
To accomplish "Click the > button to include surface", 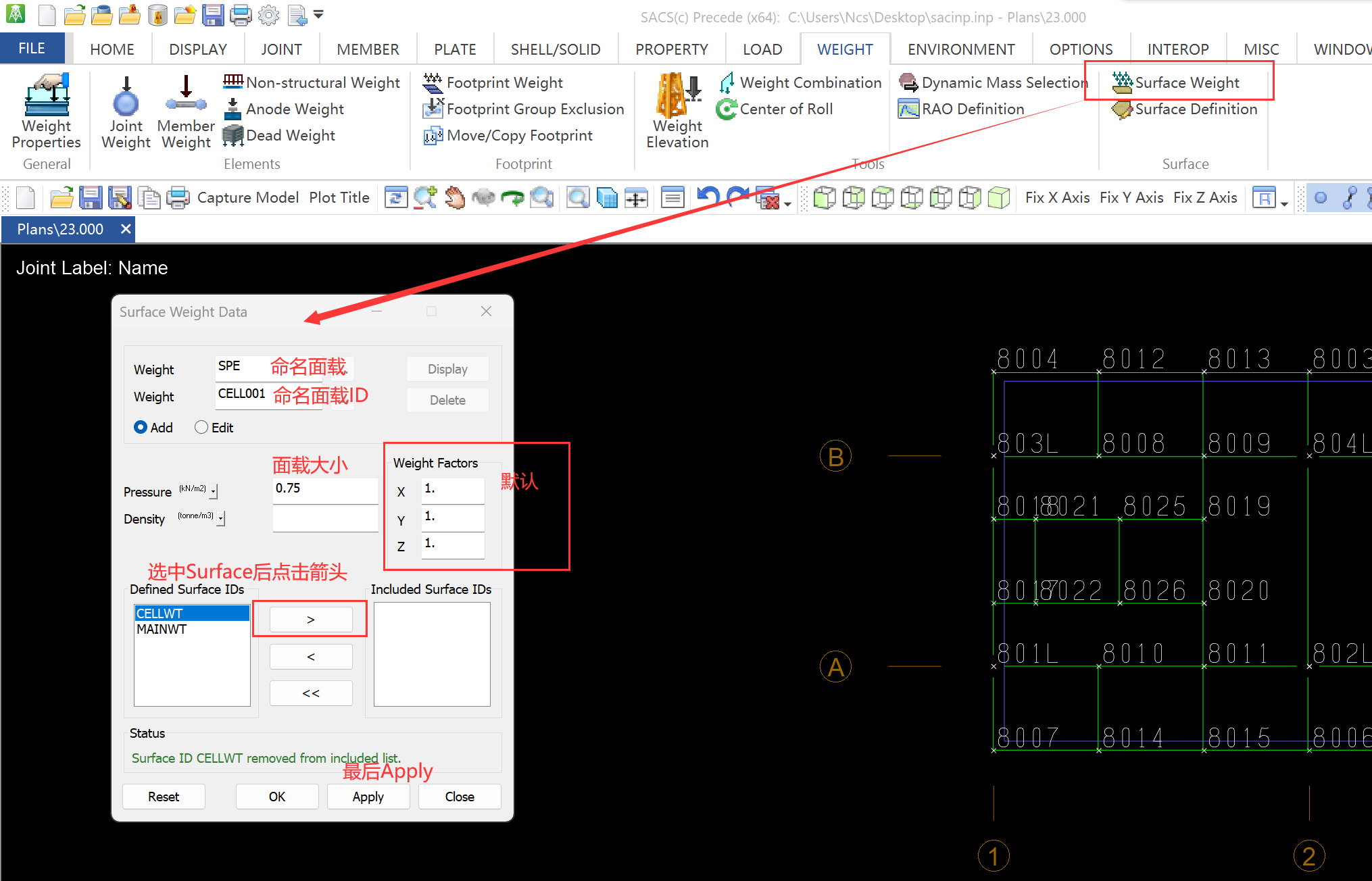I will click(311, 620).
